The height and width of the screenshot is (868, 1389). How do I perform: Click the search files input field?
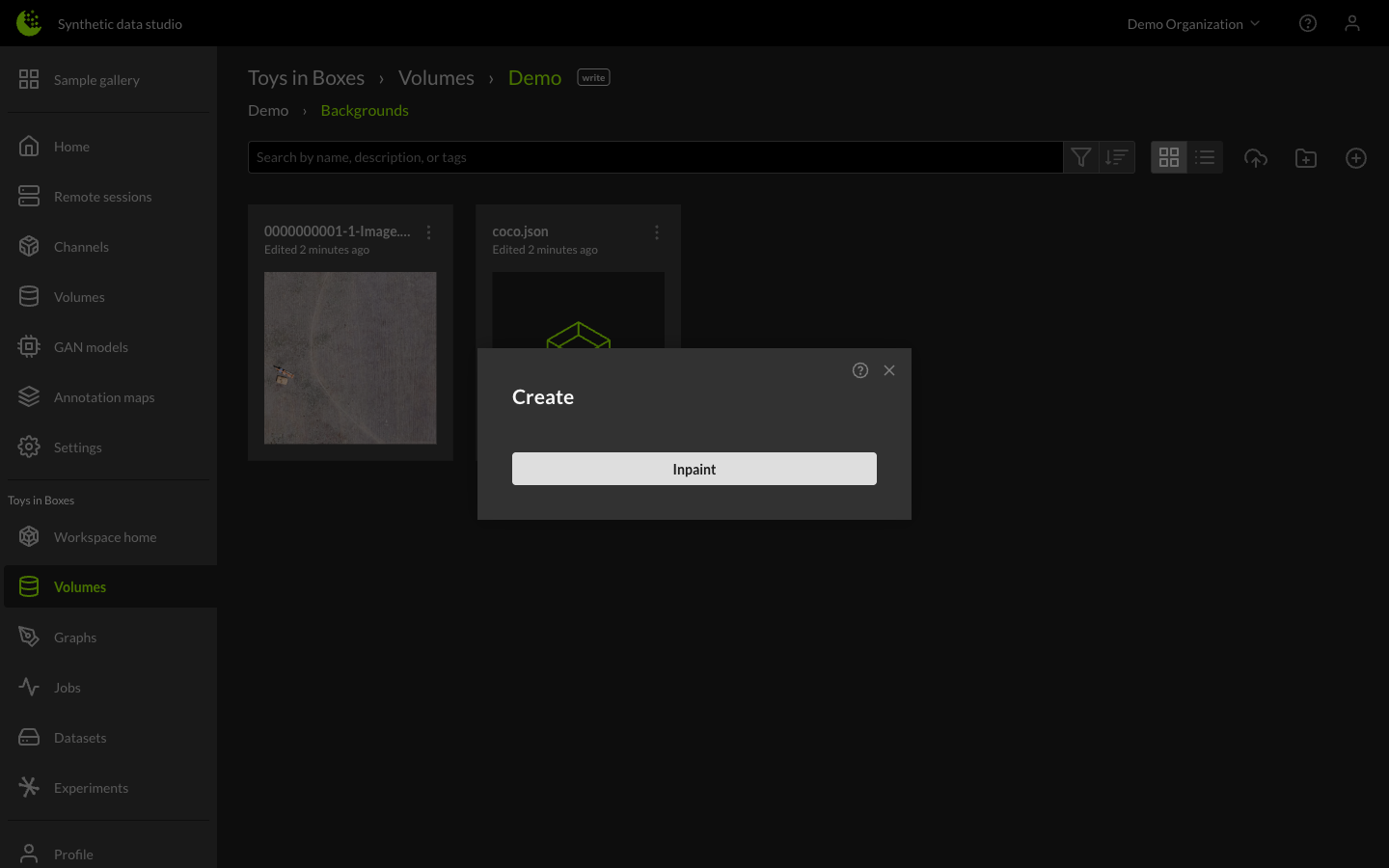[656, 156]
